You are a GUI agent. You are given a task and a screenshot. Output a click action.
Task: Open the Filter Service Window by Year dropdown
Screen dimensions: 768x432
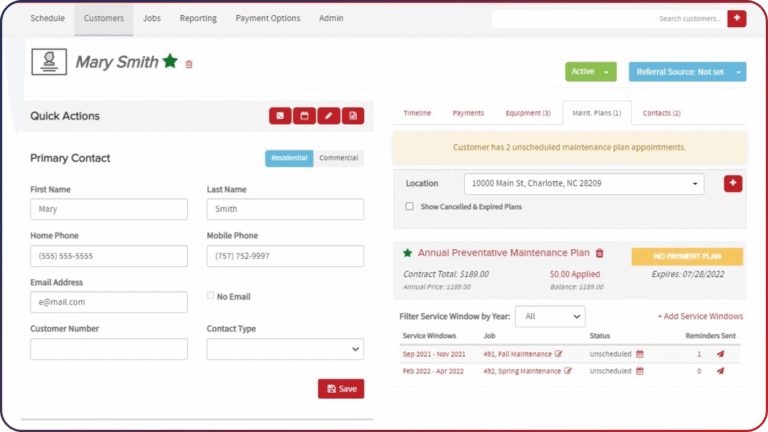550,316
